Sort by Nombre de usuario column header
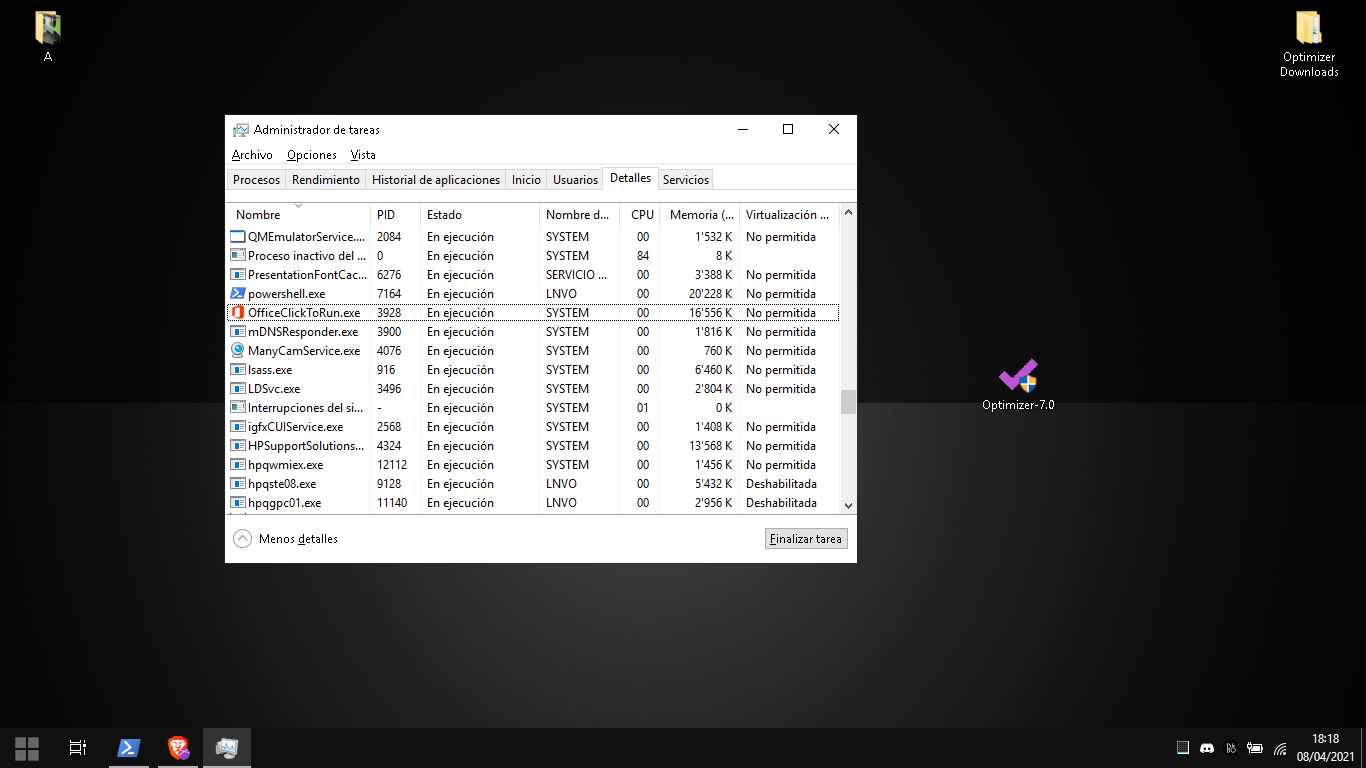The width and height of the screenshot is (1366, 768). pyautogui.click(x=580, y=215)
